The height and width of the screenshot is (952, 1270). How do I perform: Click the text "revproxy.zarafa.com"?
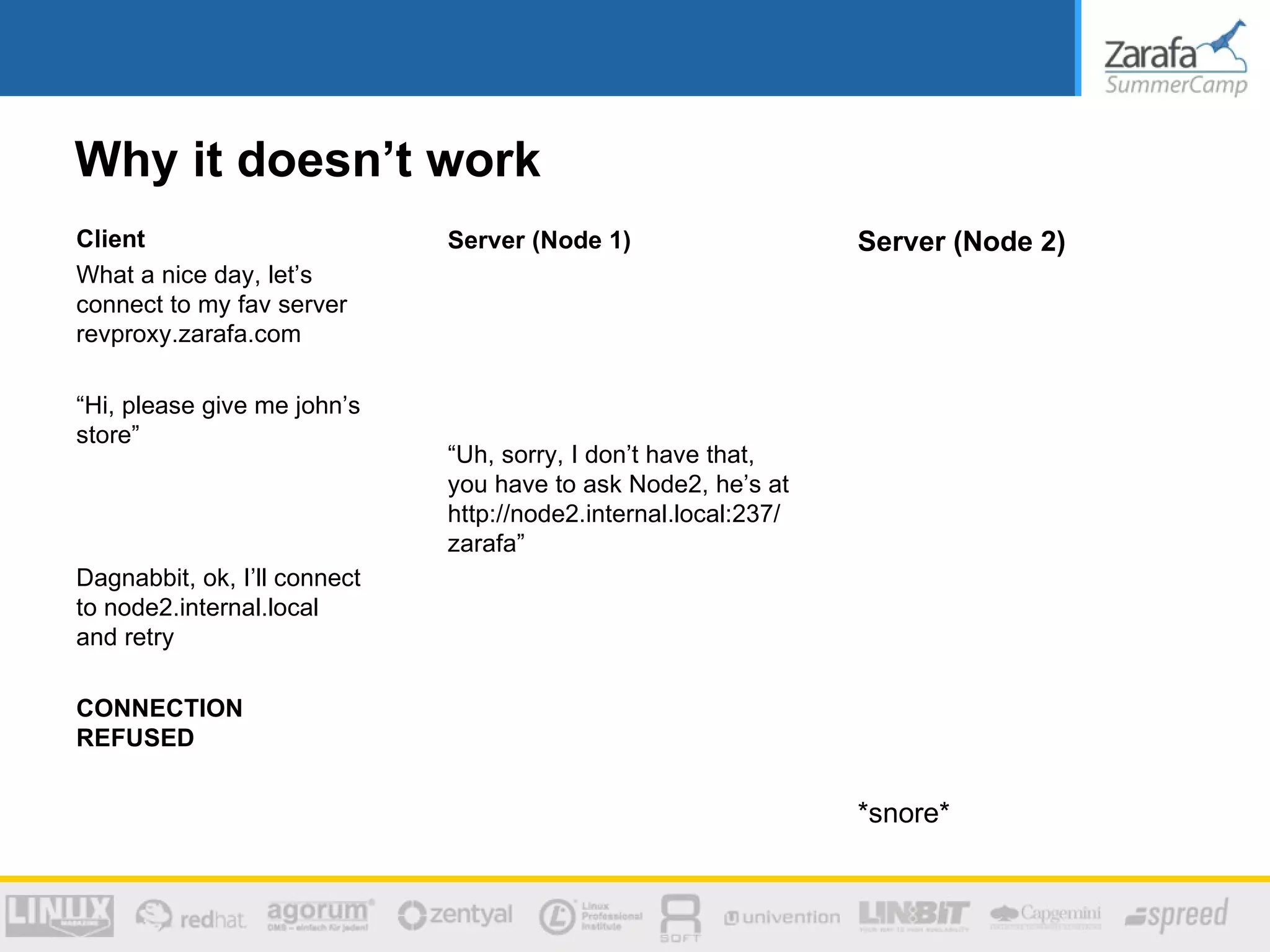point(189,334)
